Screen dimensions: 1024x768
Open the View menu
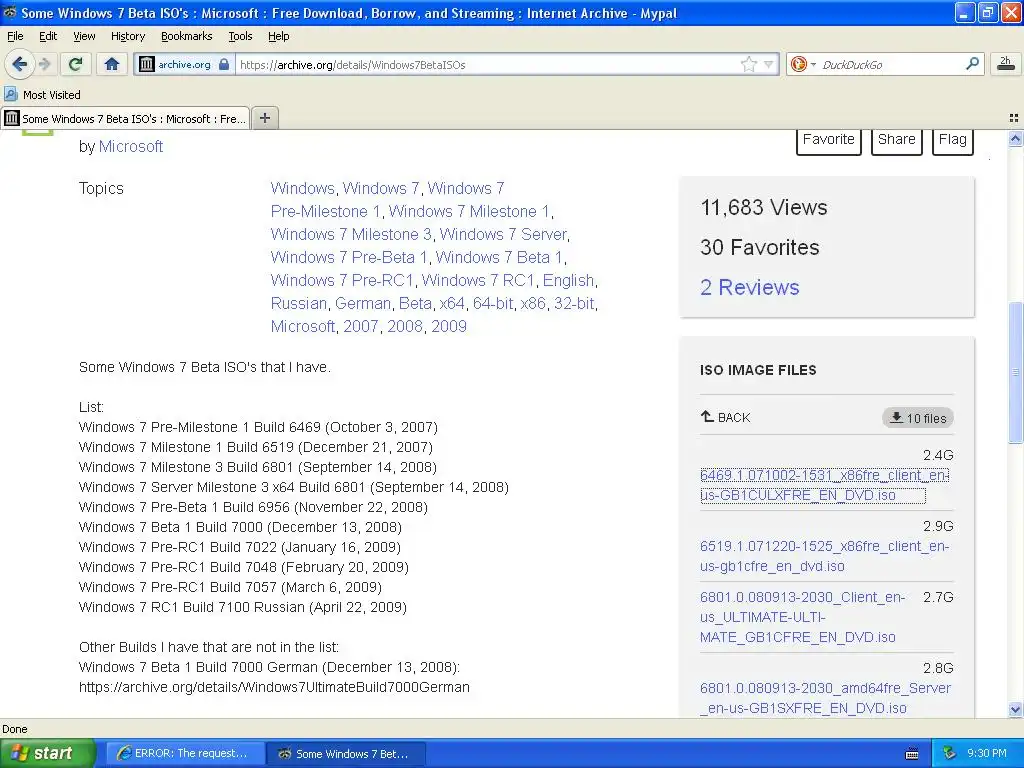pyautogui.click(x=84, y=36)
